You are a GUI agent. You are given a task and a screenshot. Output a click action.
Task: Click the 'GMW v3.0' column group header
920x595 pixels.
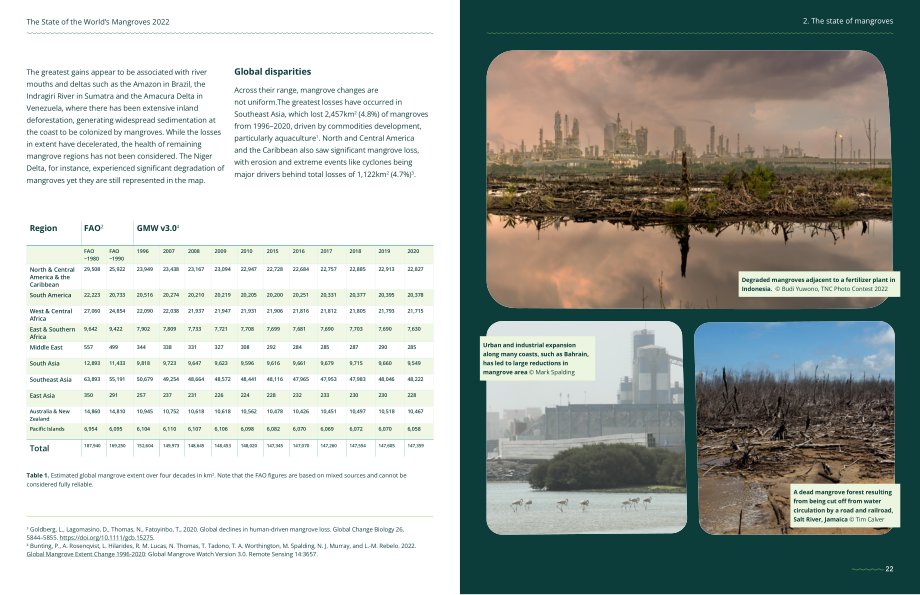coord(157,228)
